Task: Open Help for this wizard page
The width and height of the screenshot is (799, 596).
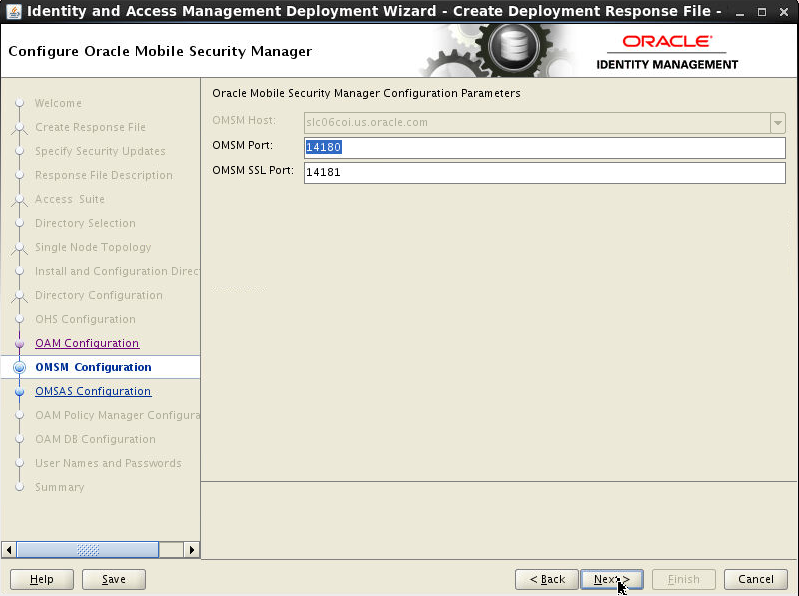Action: [42, 579]
